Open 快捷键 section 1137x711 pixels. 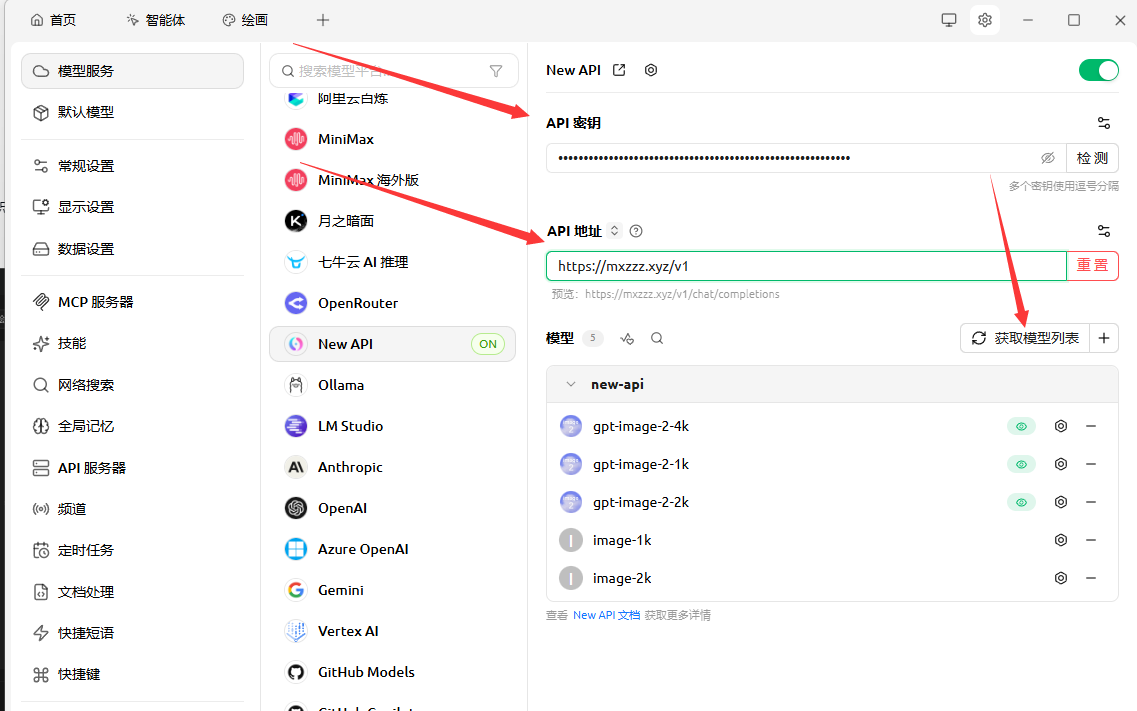click(133, 675)
